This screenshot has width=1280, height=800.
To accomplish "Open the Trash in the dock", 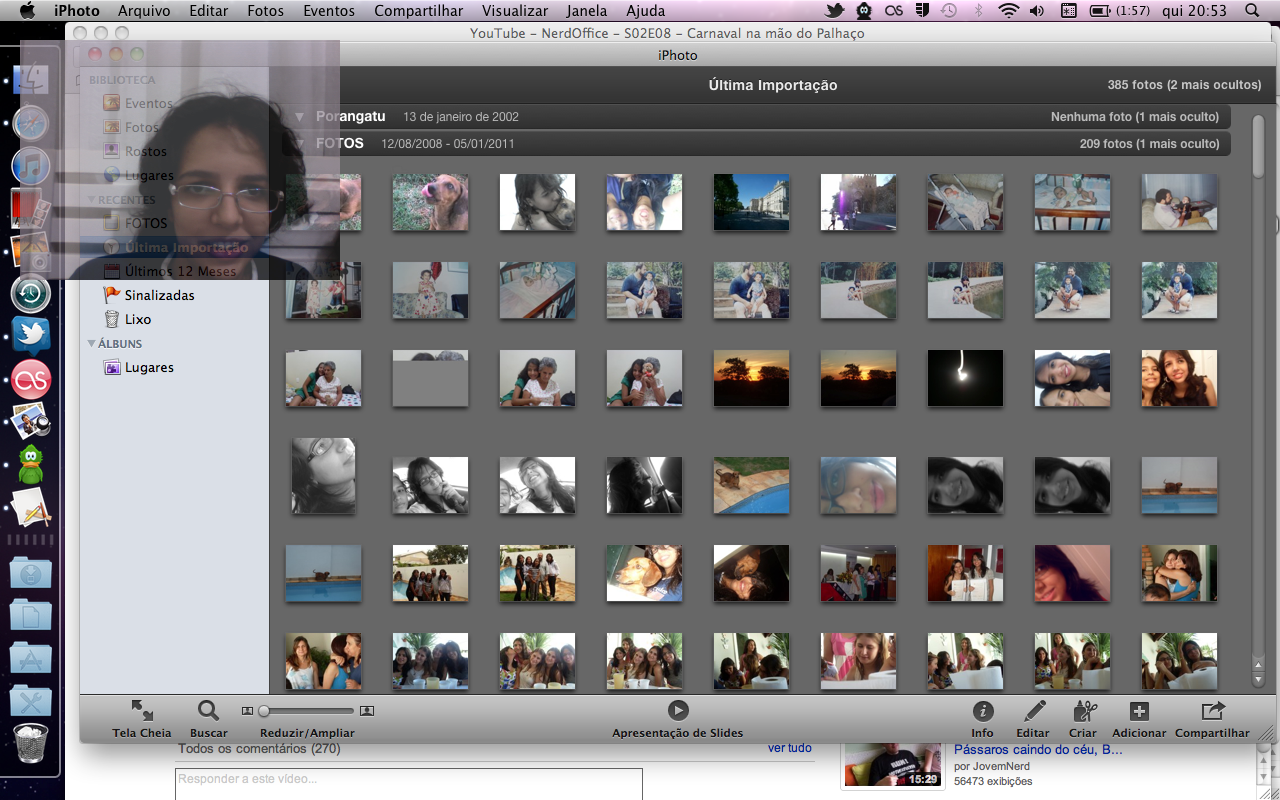I will [31, 744].
